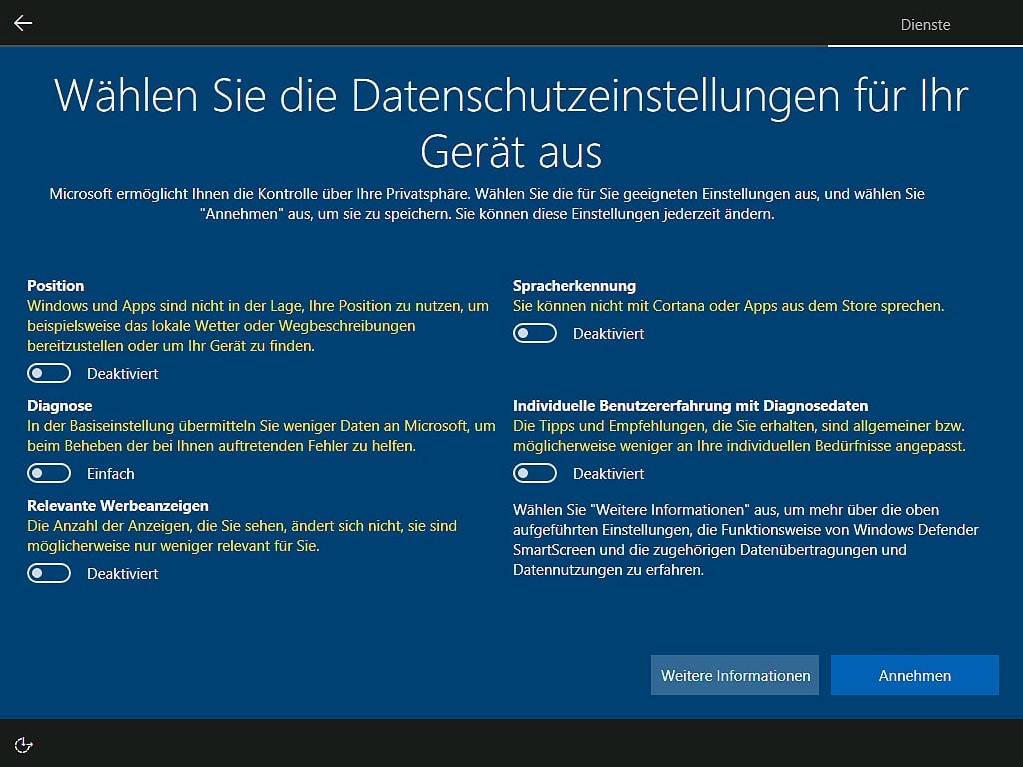Click the Cortana description under Spracherkennung
Image resolution: width=1023 pixels, height=767 pixels.
[728, 306]
